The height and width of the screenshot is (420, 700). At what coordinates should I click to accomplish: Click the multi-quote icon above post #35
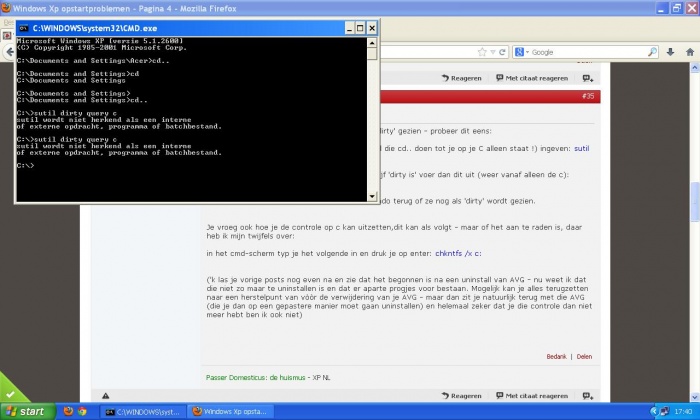coord(588,78)
